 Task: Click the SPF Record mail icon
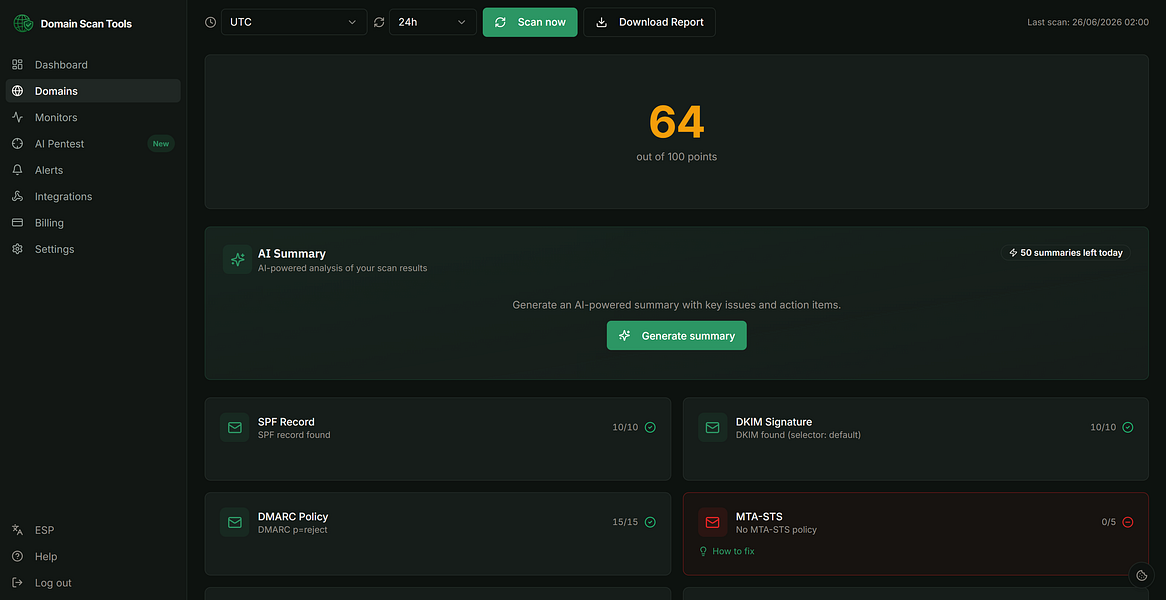235,428
